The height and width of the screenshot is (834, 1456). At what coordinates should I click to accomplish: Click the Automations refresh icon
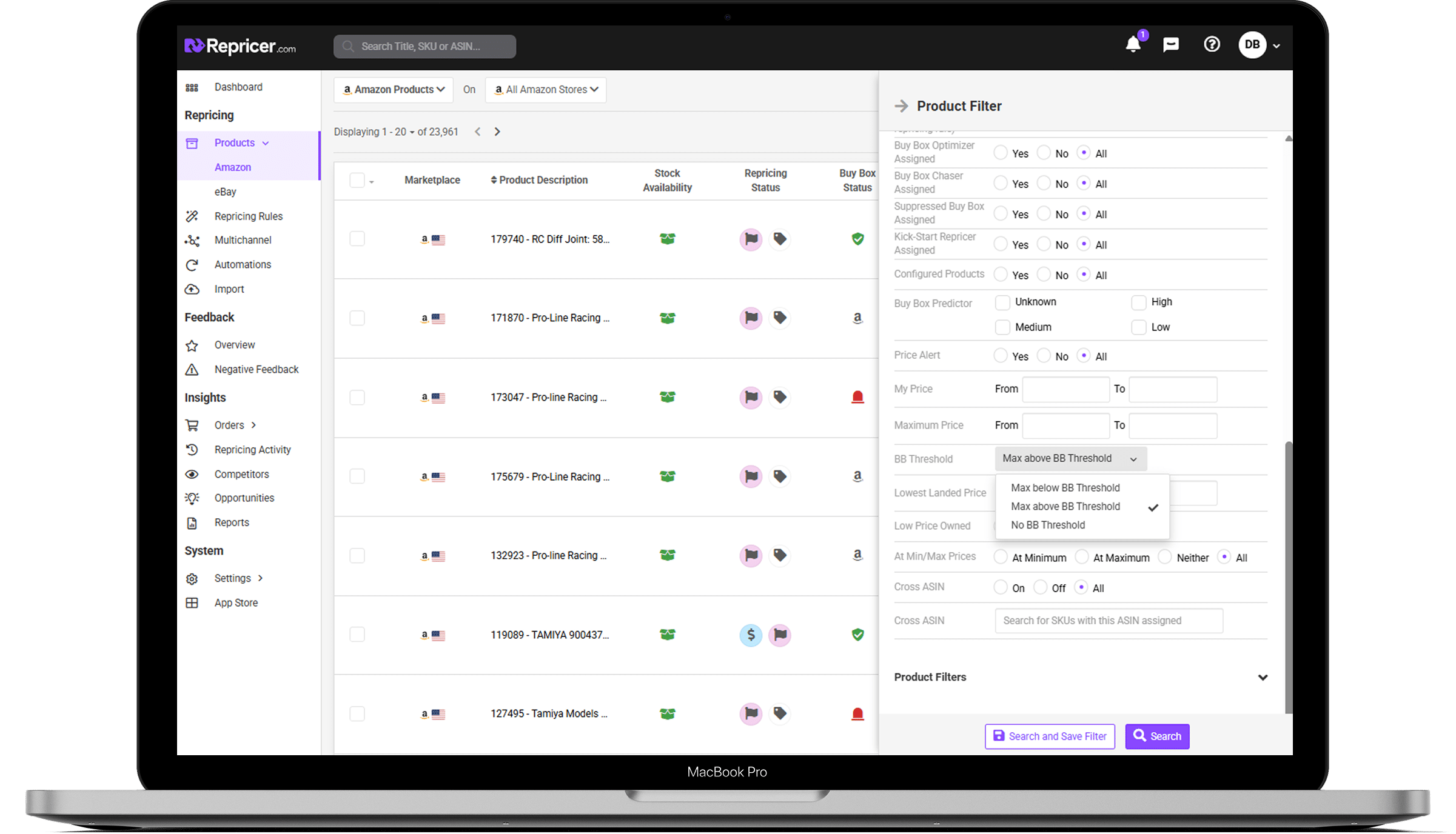click(192, 265)
